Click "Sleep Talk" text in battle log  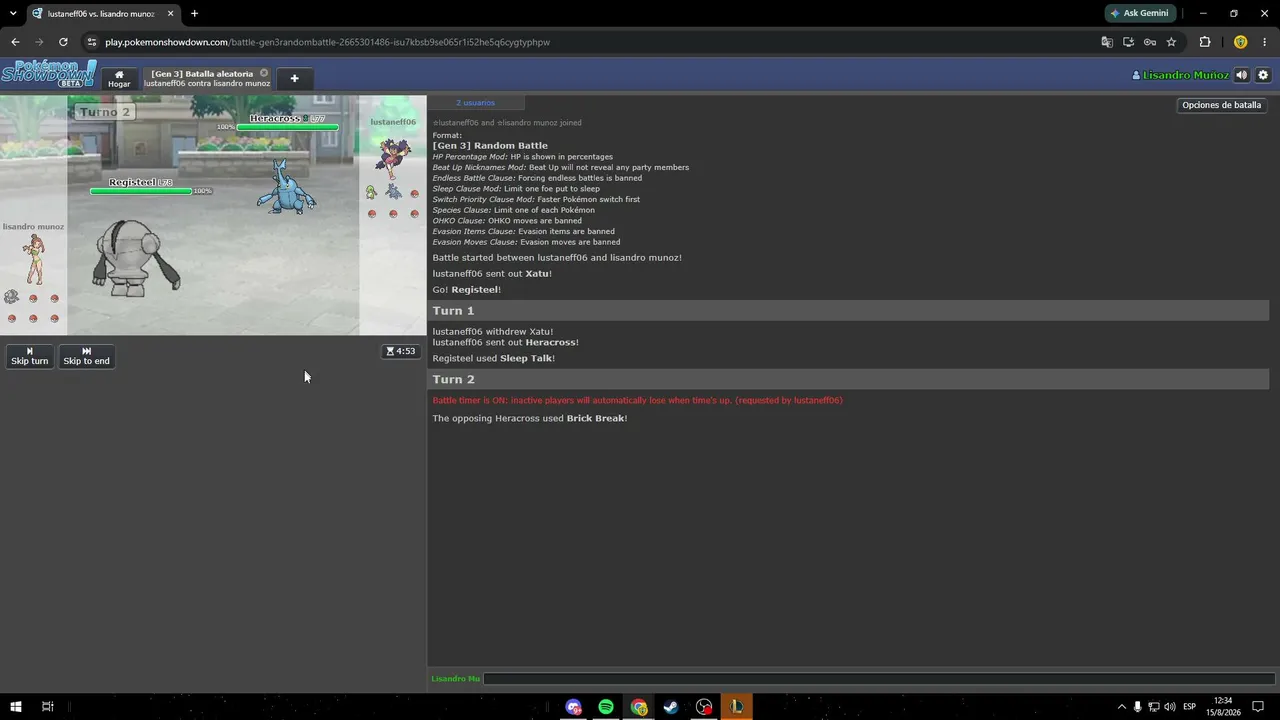coord(526,358)
